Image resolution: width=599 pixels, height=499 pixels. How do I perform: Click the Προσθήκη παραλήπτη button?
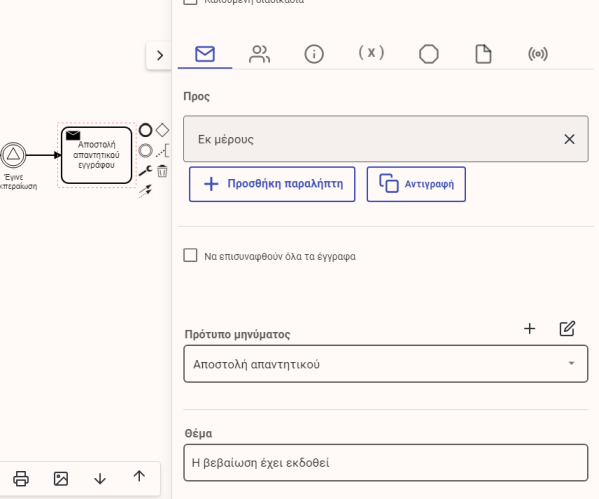[x=272, y=184]
